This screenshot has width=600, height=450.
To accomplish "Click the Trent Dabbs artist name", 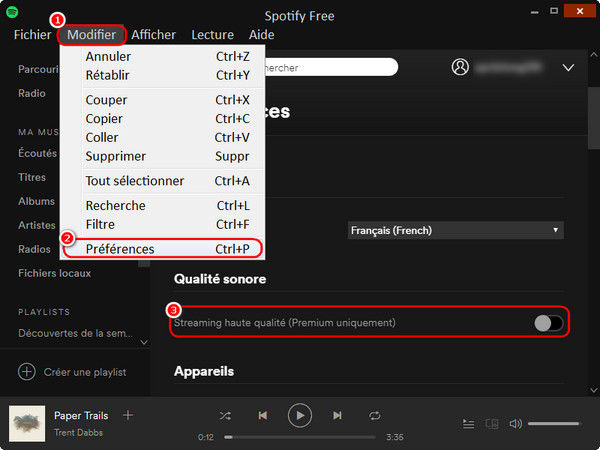I will [78, 433].
